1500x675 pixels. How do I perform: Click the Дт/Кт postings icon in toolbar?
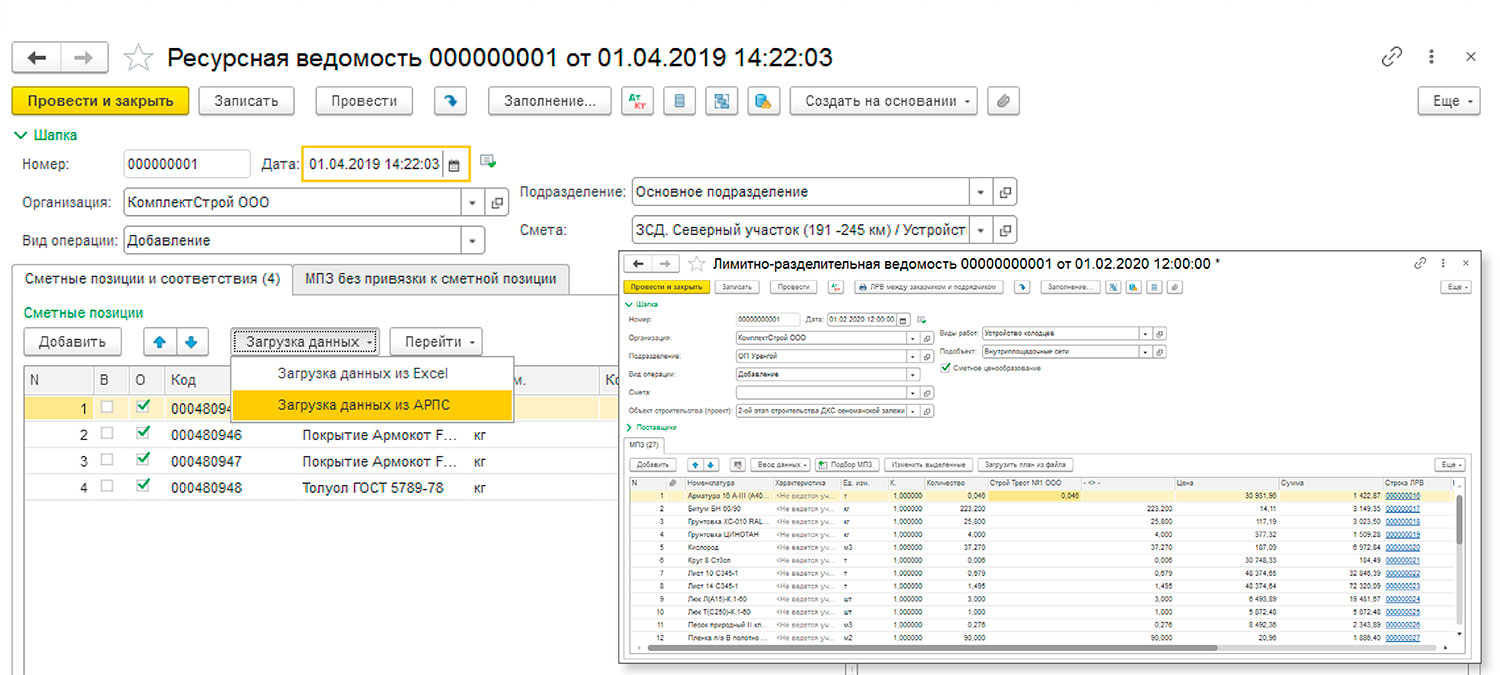pyautogui.click(x=637, y=101)
